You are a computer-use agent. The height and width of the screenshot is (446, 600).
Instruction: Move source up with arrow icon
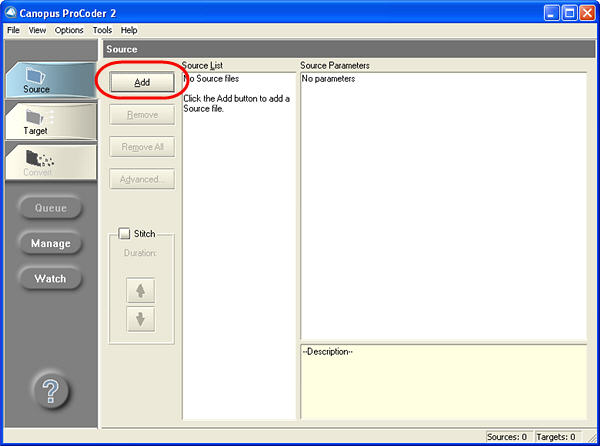pos(141,291)
